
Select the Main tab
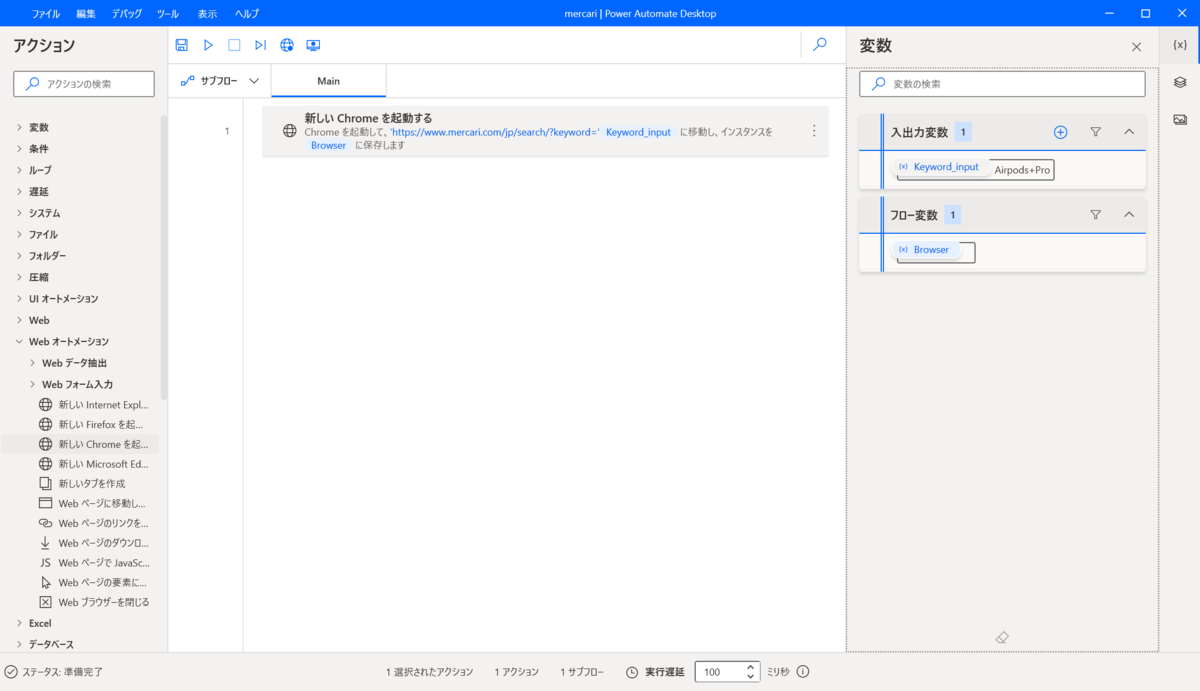pos(328,81)
